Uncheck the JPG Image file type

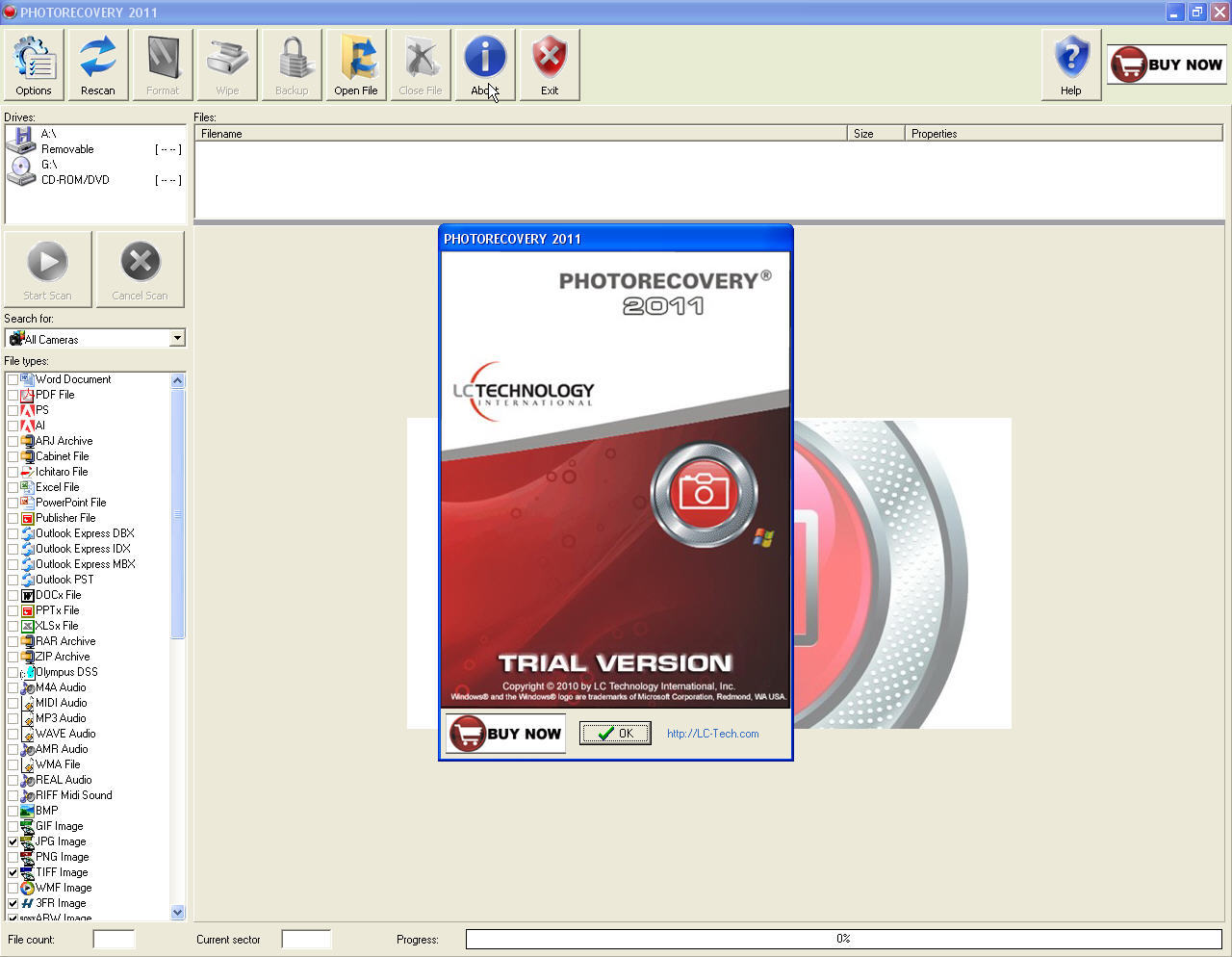(x=13, y=841)
